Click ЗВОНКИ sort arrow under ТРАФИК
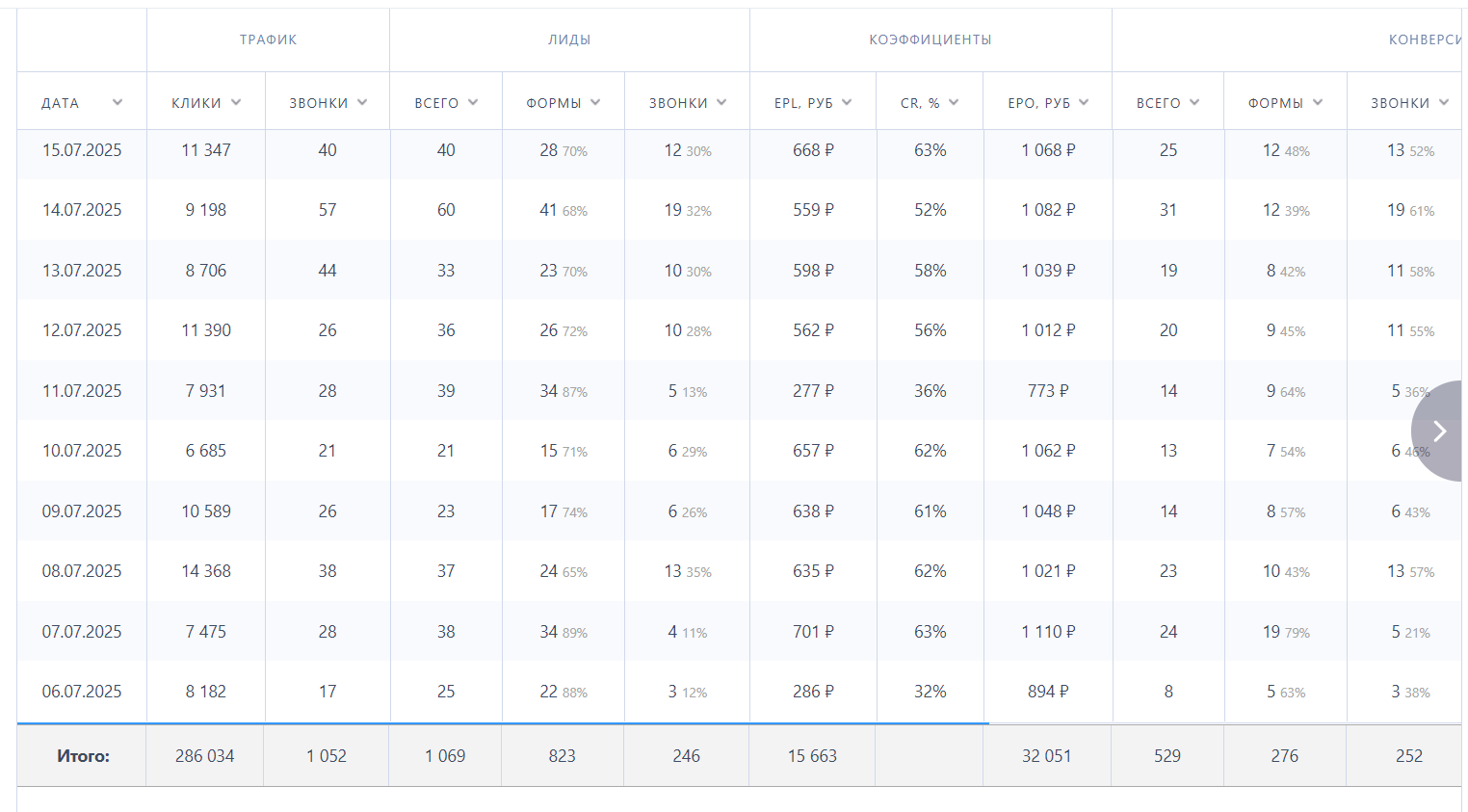This screenshot has height=812, width=1468. [x=362, y=102]
